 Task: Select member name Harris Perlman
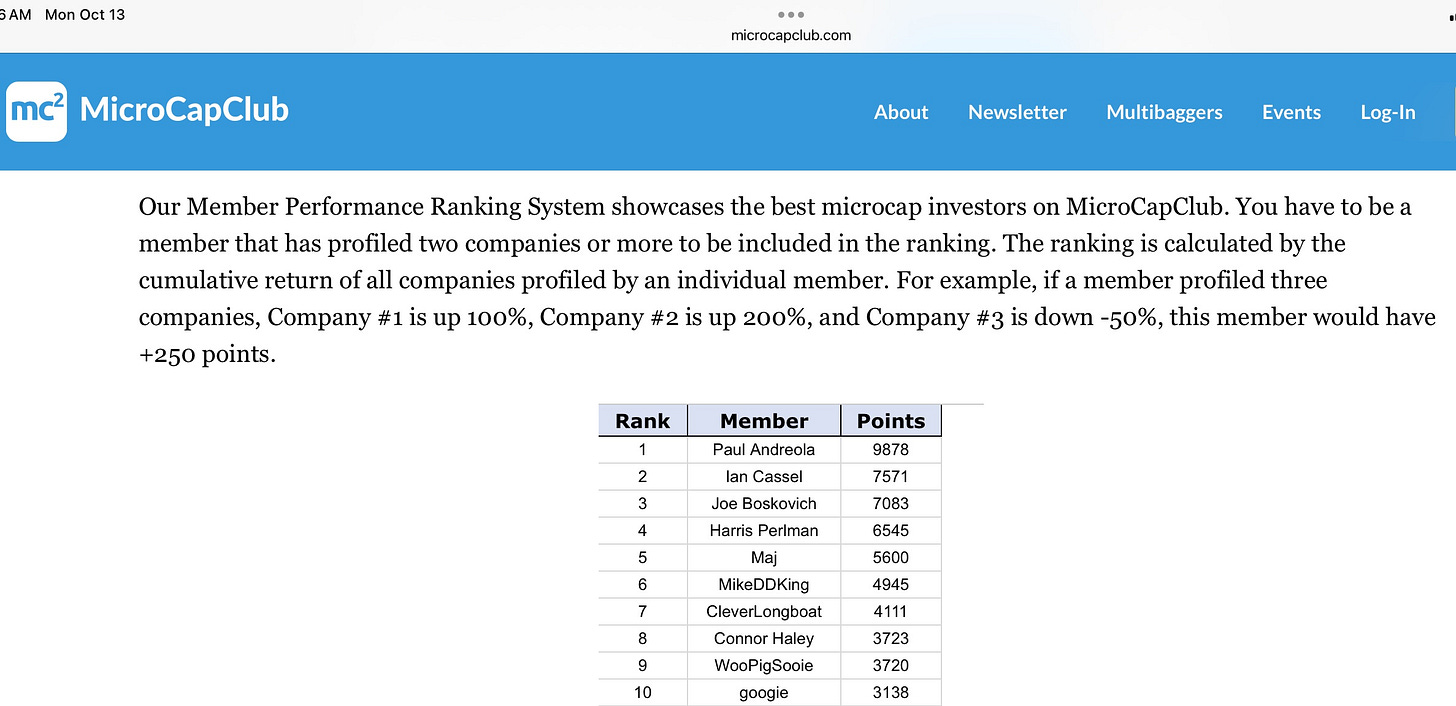tap(764, 530)
